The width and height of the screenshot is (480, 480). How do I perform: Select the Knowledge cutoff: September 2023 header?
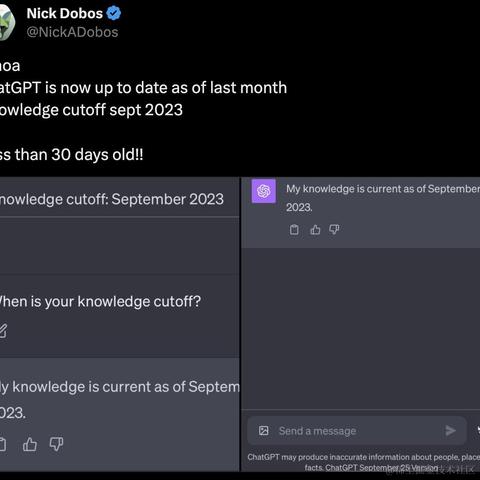point(112,199)
